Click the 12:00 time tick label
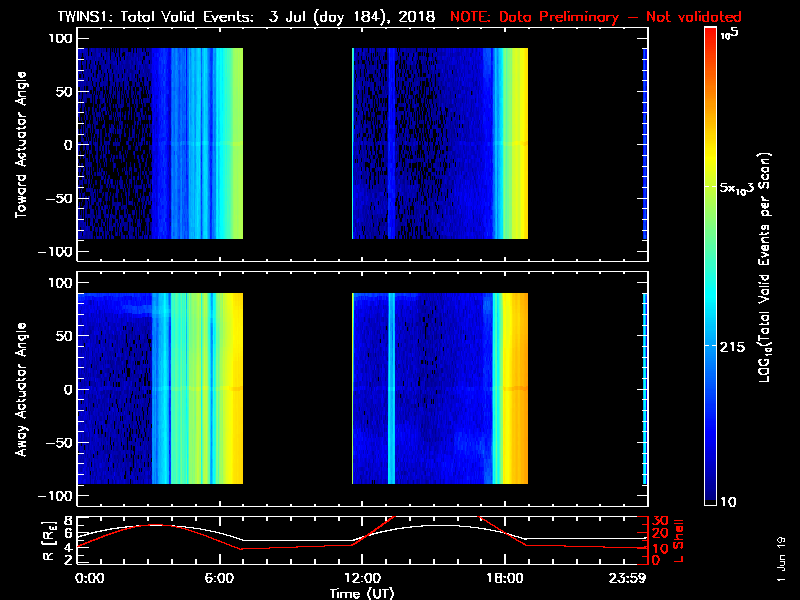800x600 pixels. point(359,578)
